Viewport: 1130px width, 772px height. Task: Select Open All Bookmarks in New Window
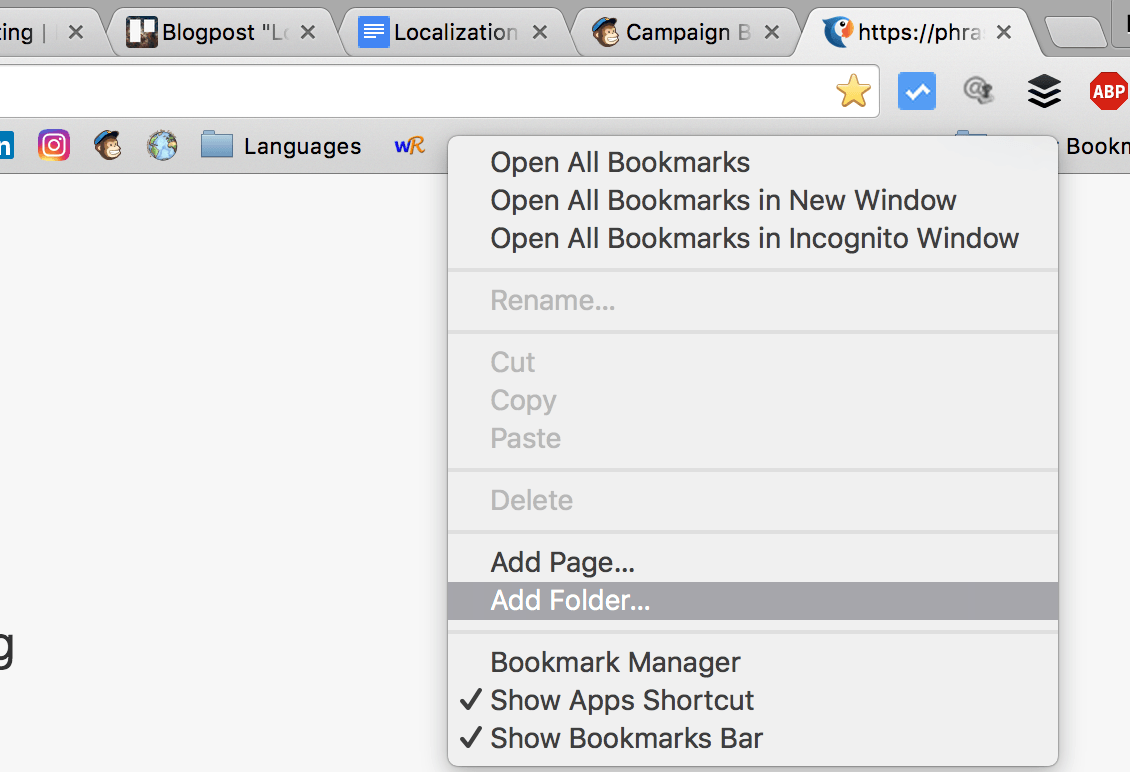(x=723, y=200)
